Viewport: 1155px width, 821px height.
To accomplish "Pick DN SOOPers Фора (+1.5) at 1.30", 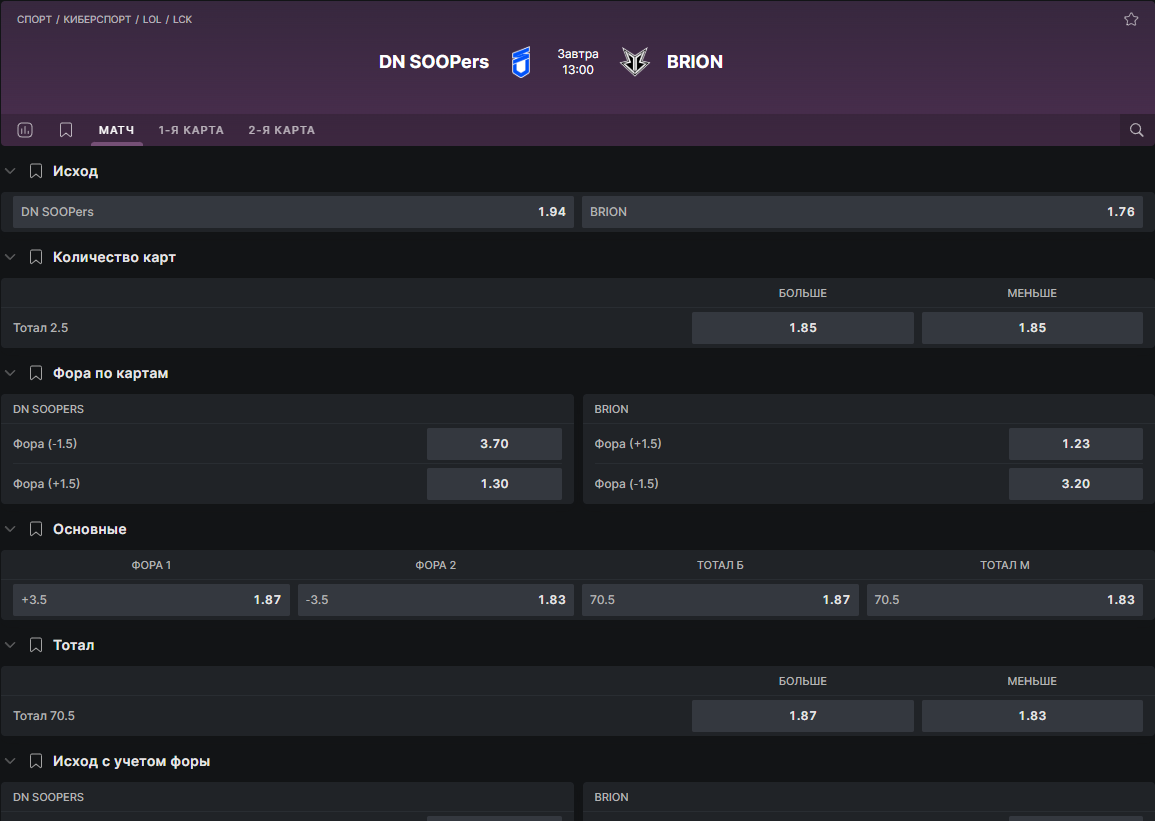I will (494, 484).
